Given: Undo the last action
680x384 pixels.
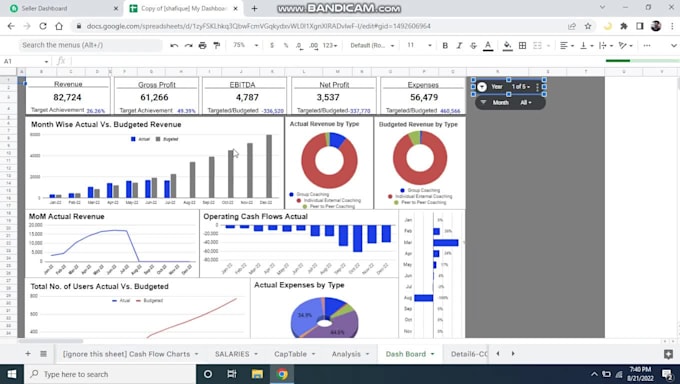Looking at the screenshot, I should (174, 46).
